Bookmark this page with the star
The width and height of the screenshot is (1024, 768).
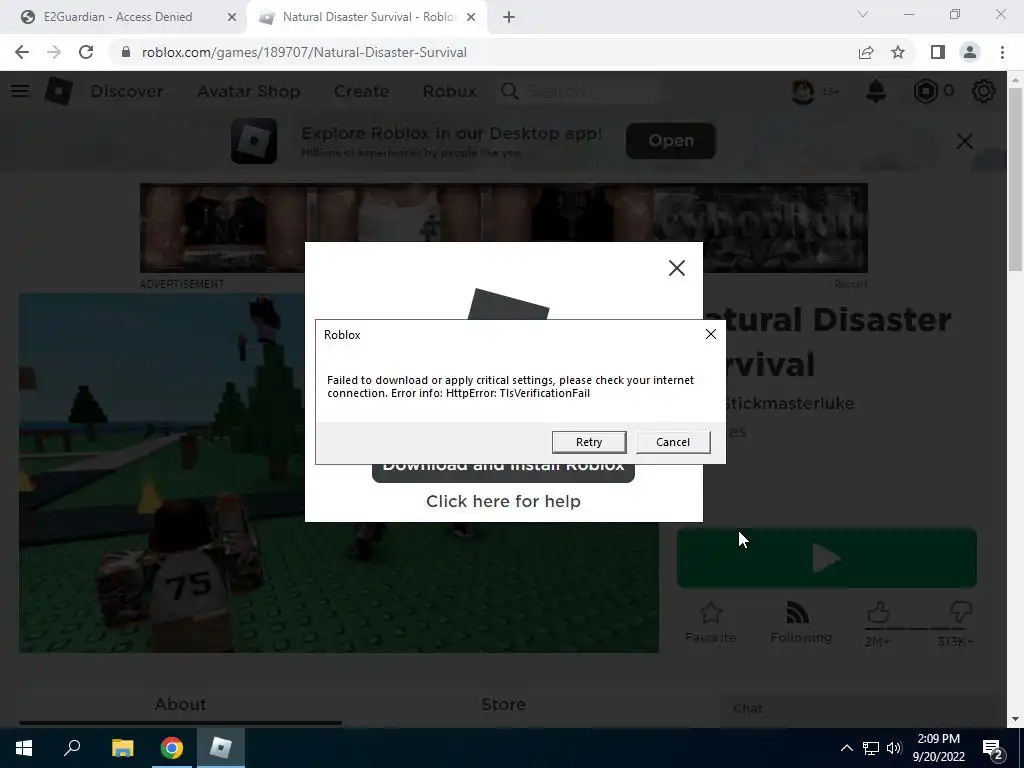tap(898, 52)
